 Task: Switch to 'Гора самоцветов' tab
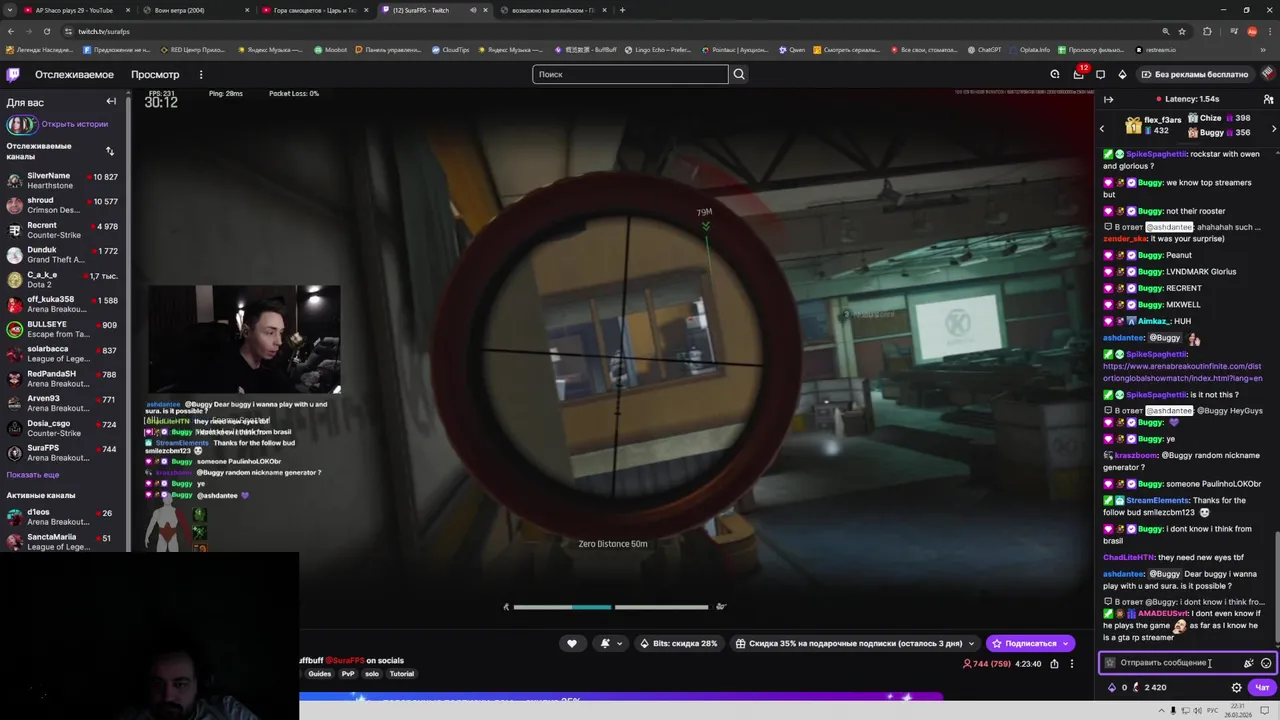pos(314,10)
